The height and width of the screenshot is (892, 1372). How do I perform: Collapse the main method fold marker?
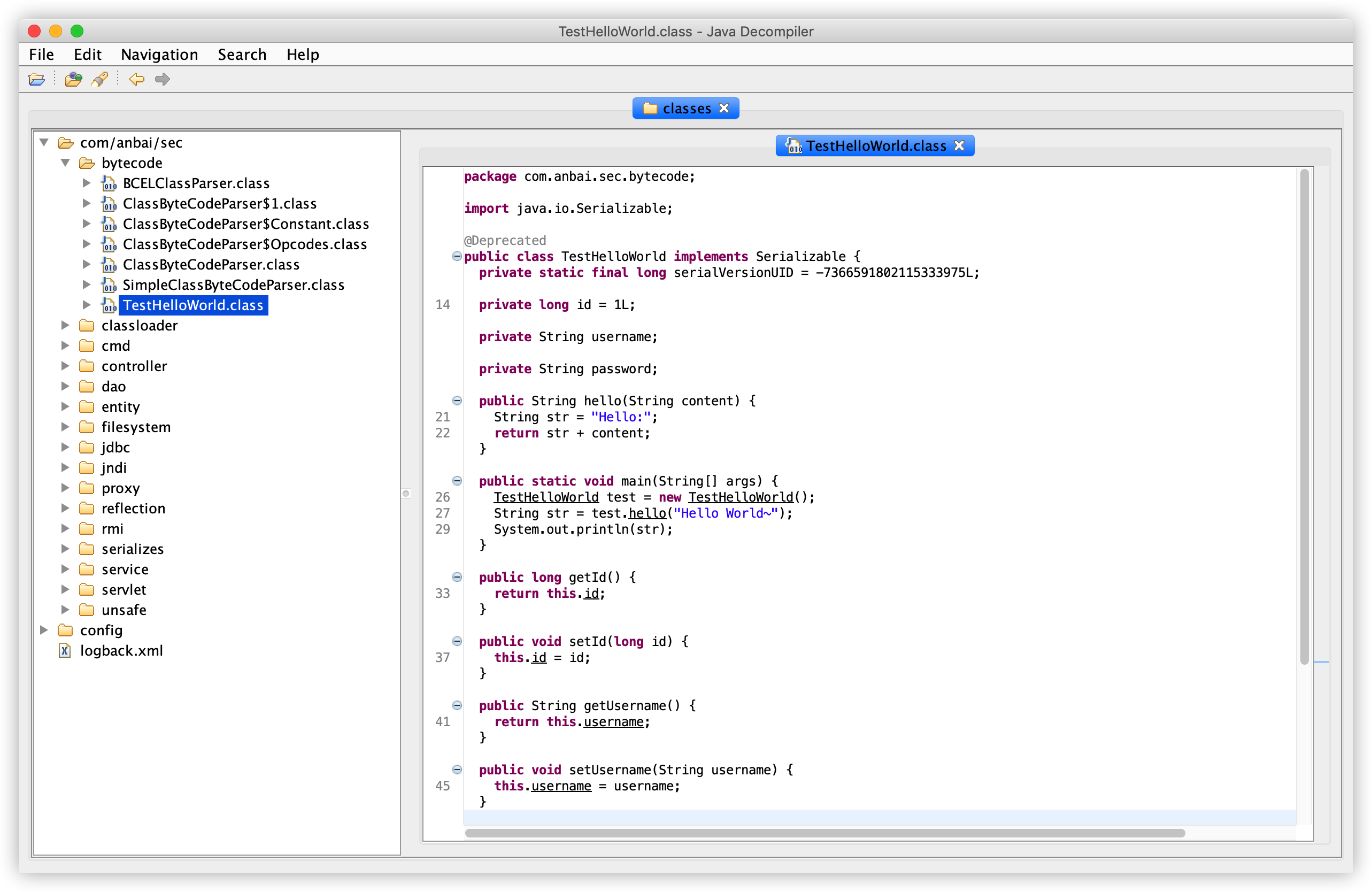coord(457,480)
